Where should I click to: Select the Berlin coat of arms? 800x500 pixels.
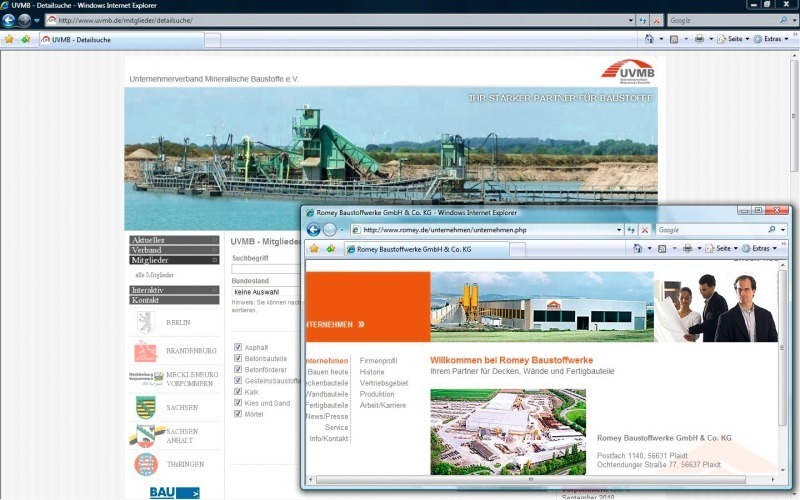pos(146,322)
